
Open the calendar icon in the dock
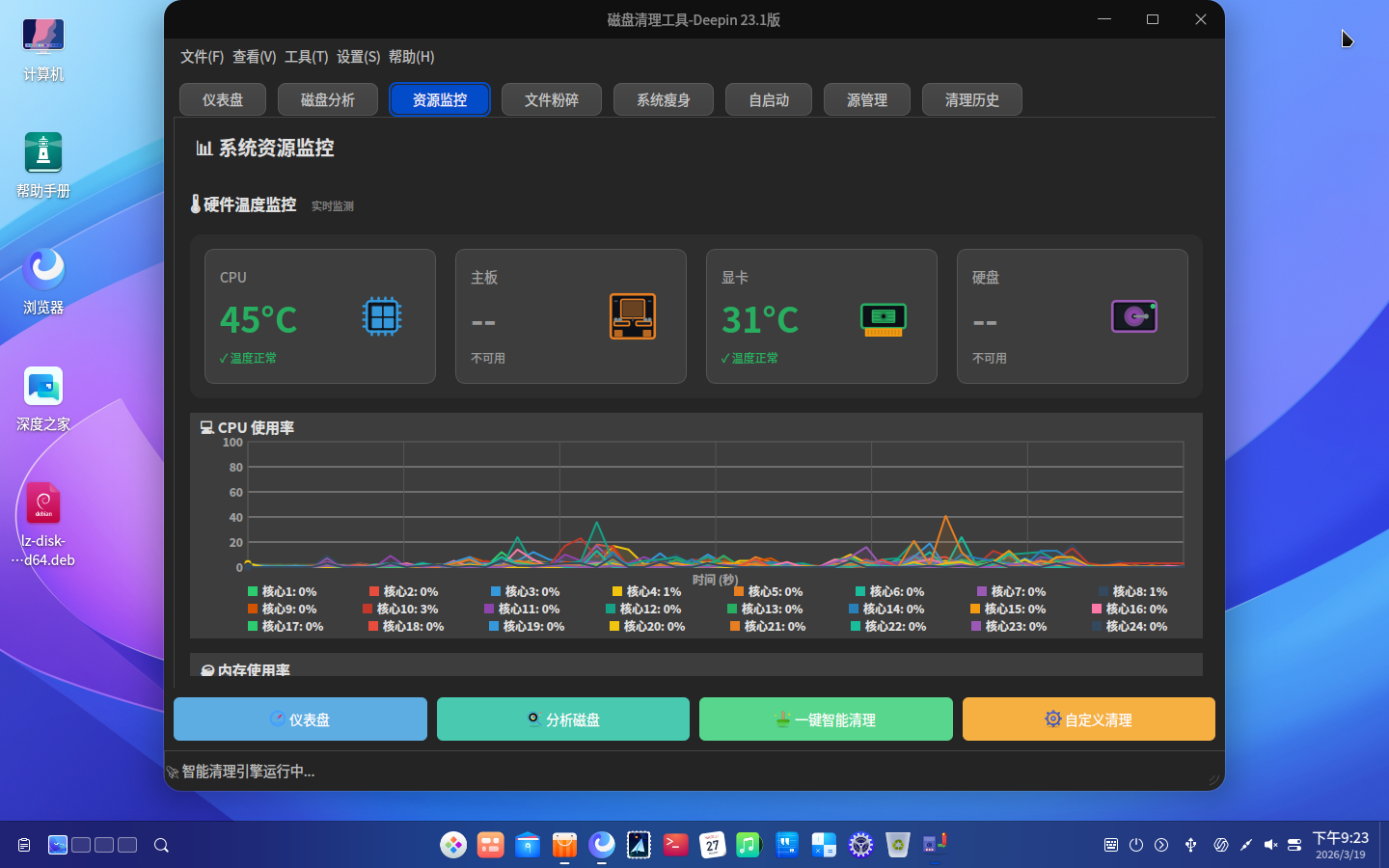click(x=712, y=845)
